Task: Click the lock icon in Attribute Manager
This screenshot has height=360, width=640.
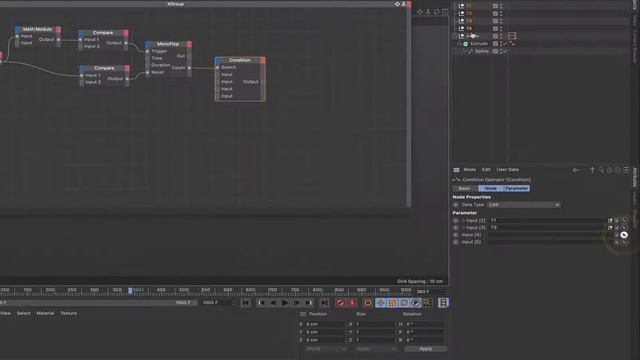Action: coord(609,170)
